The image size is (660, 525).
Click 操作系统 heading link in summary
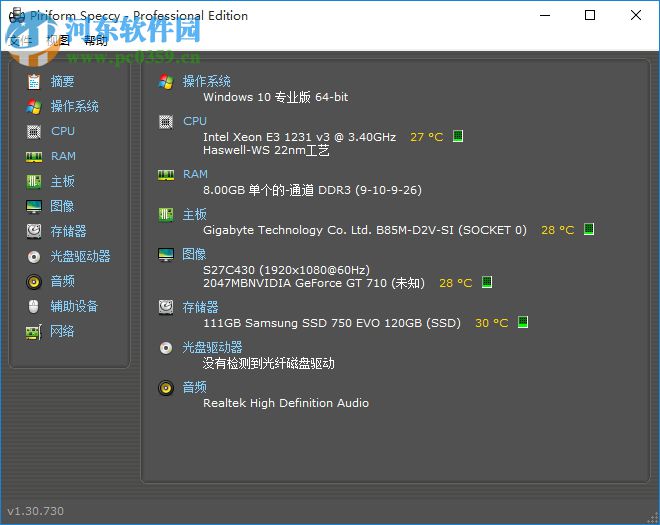206,81
